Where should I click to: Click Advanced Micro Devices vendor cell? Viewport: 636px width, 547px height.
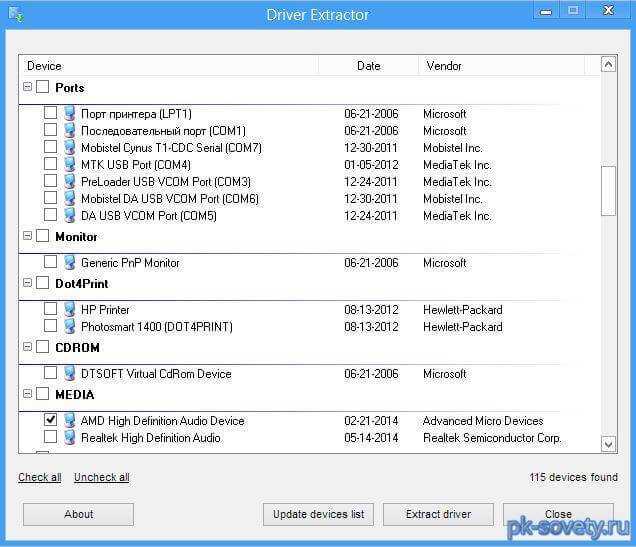[x=483, y=420]
